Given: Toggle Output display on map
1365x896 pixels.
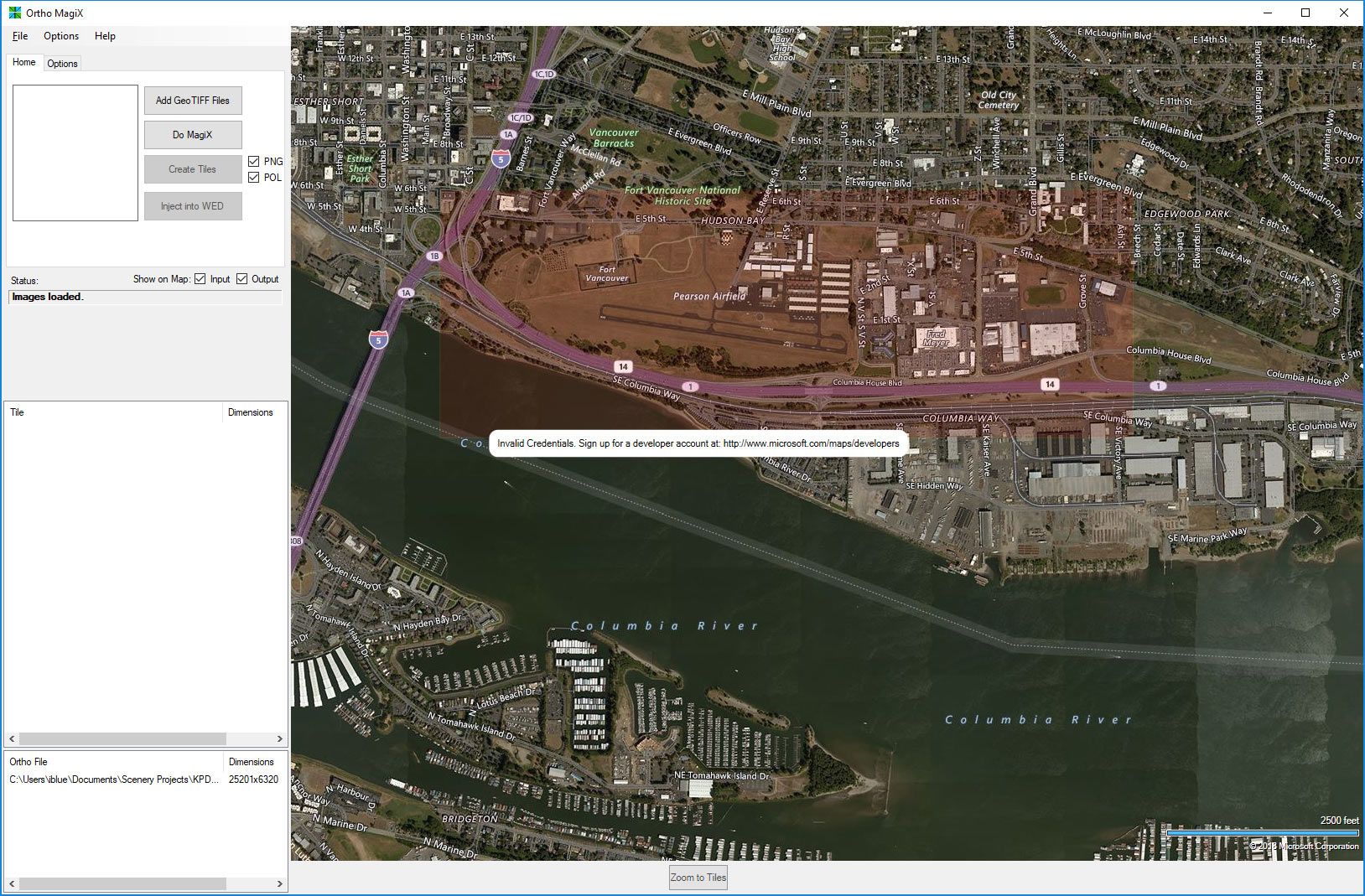Looking at the screenshot, I should (x=242, y=279).
